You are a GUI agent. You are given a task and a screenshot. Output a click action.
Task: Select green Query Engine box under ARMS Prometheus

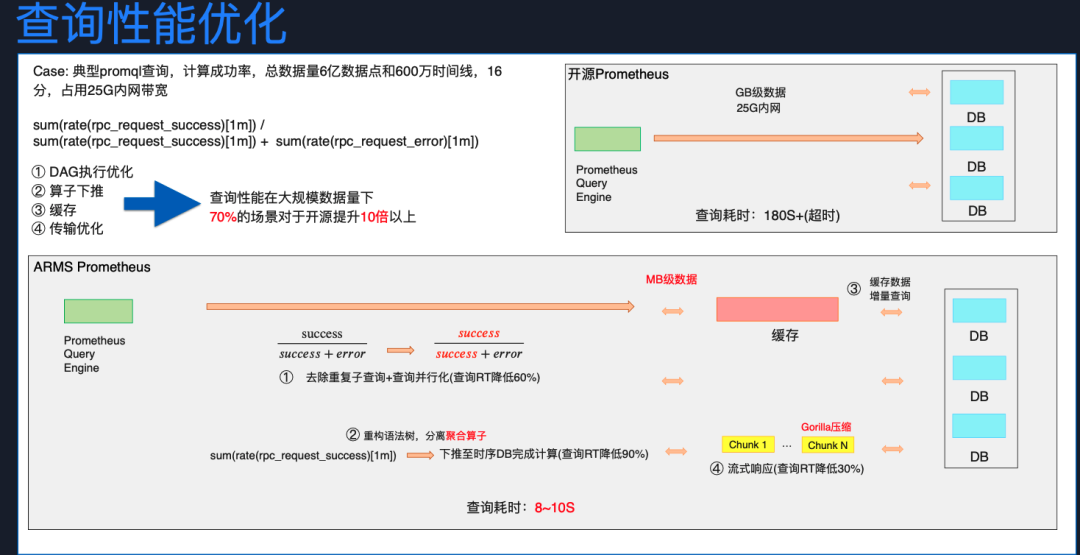pyautogui.click(x=98, y=310)
